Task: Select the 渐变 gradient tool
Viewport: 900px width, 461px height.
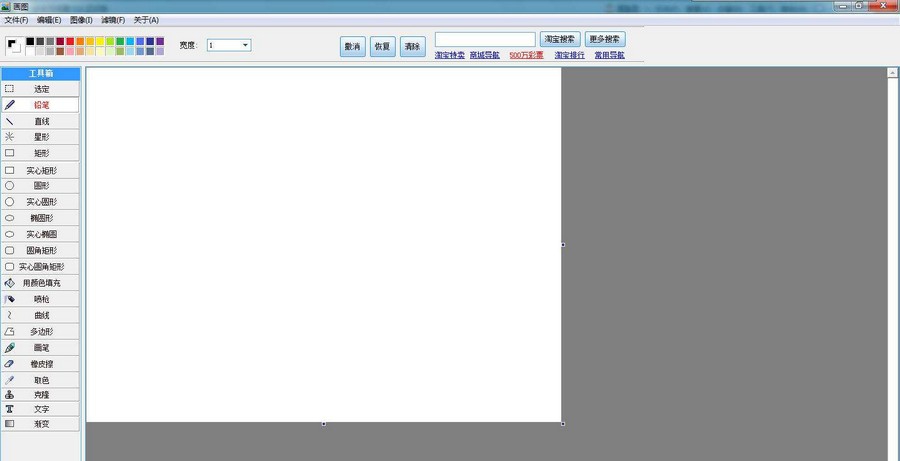Action: 40,424
